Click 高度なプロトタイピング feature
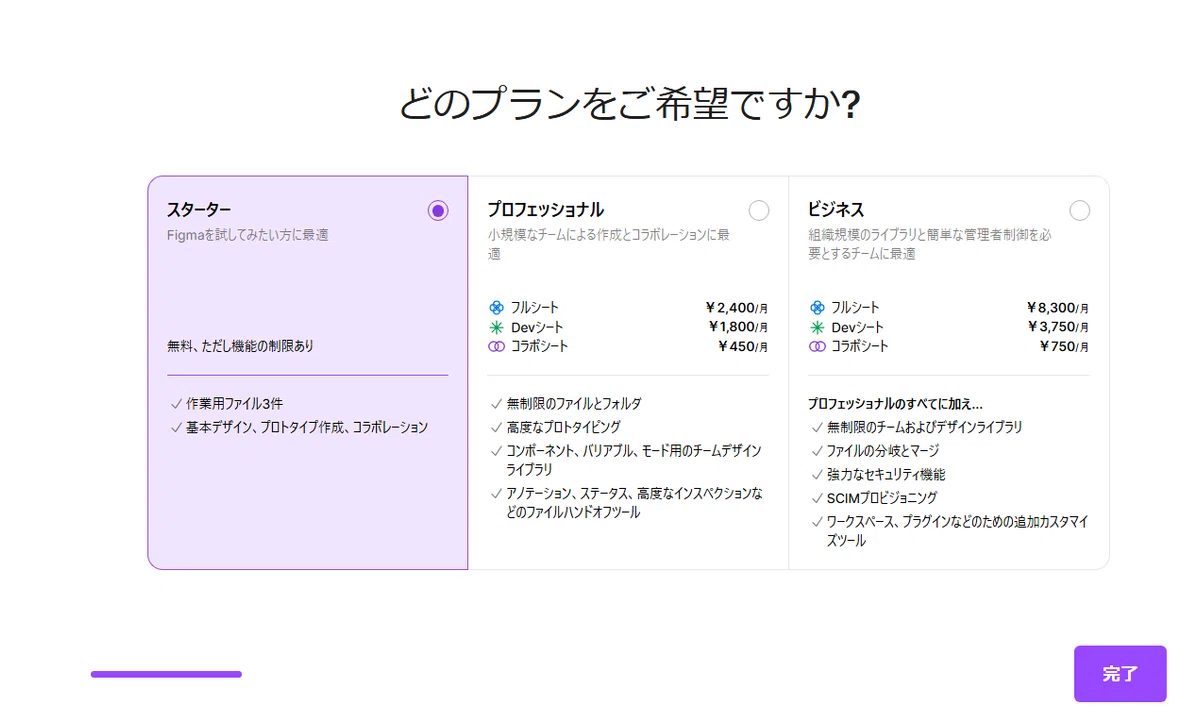1200x722 pixels. click(x=564, y=427)
